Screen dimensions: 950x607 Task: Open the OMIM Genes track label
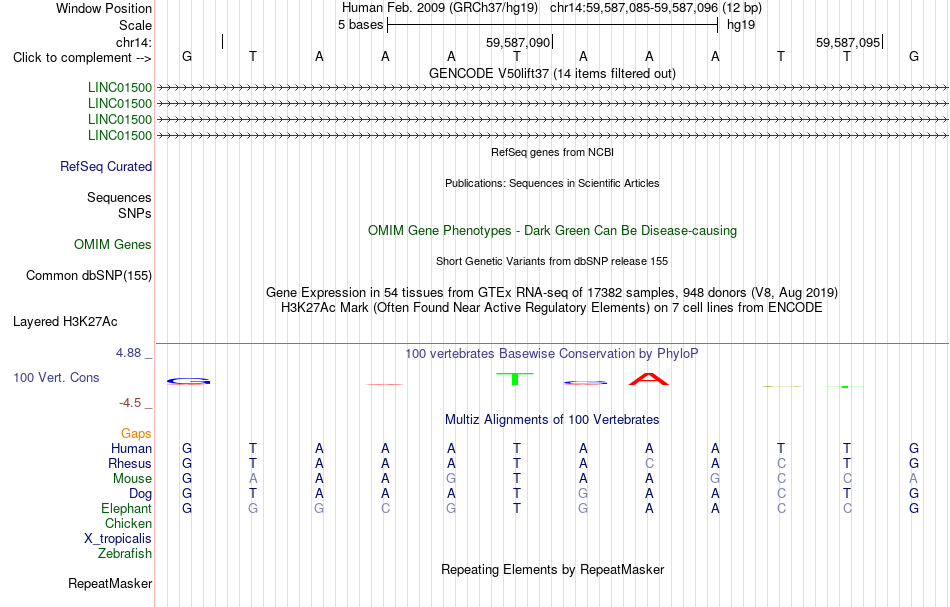click(x=113, y=245)
